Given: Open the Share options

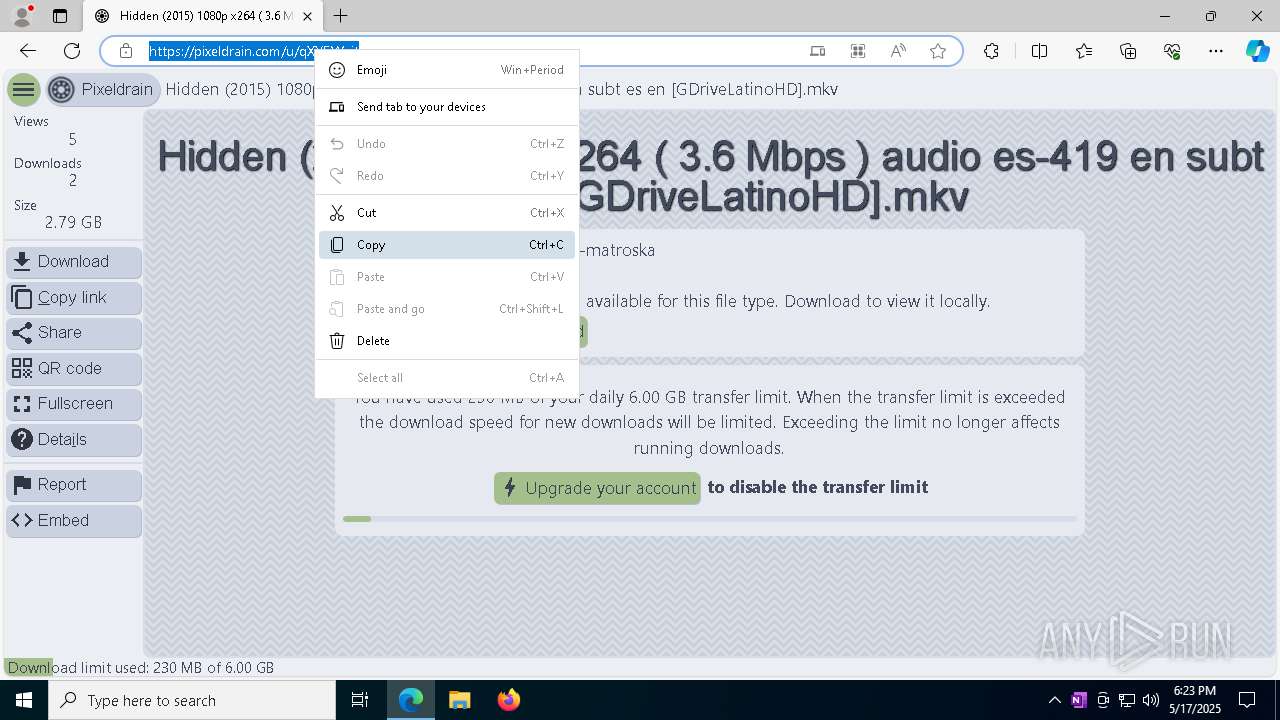Looking at the screenshot, I should tap(74, 333).
